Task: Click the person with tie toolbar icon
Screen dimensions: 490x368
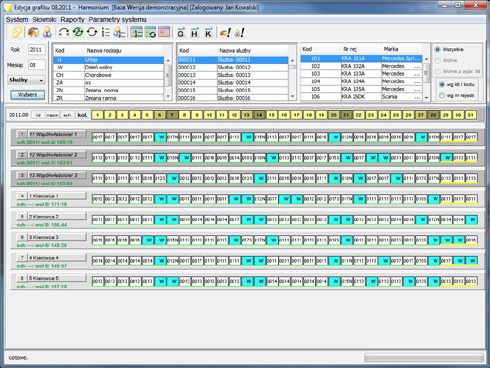Action: [47, 32]
